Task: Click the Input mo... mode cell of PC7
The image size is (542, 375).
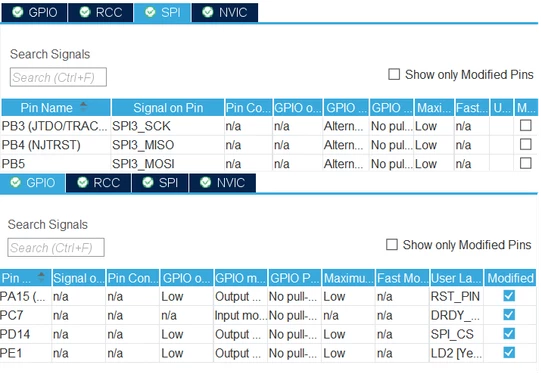Action: (240, 315)
